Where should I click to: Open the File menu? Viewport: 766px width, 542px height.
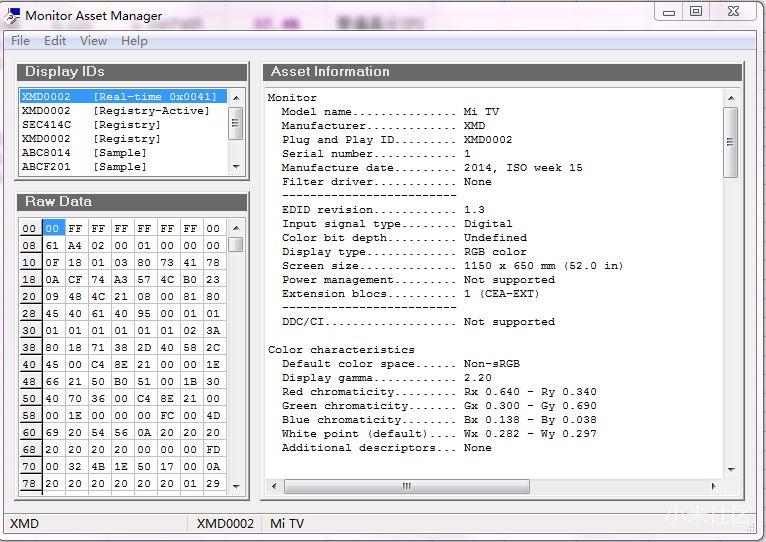pyautogui.click(x=20, y=41)
